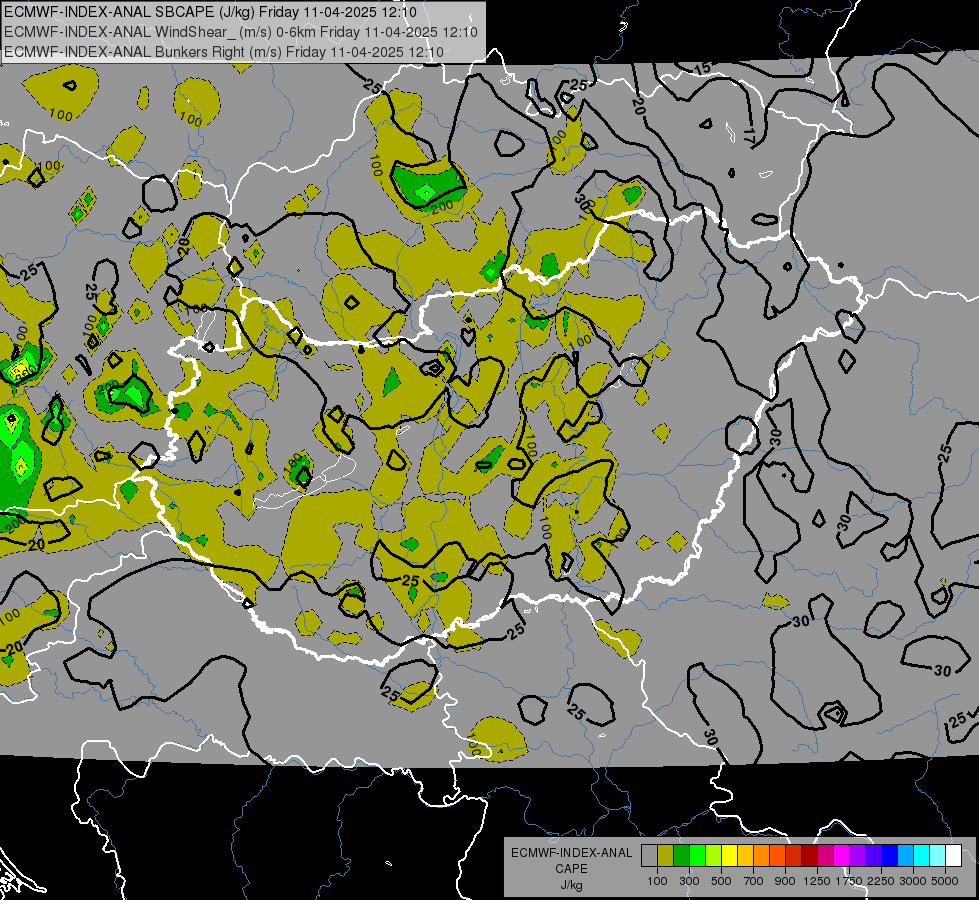Click the WindShear 0-6km header line
The image size is (979, 900).
(x=241, y=32)
